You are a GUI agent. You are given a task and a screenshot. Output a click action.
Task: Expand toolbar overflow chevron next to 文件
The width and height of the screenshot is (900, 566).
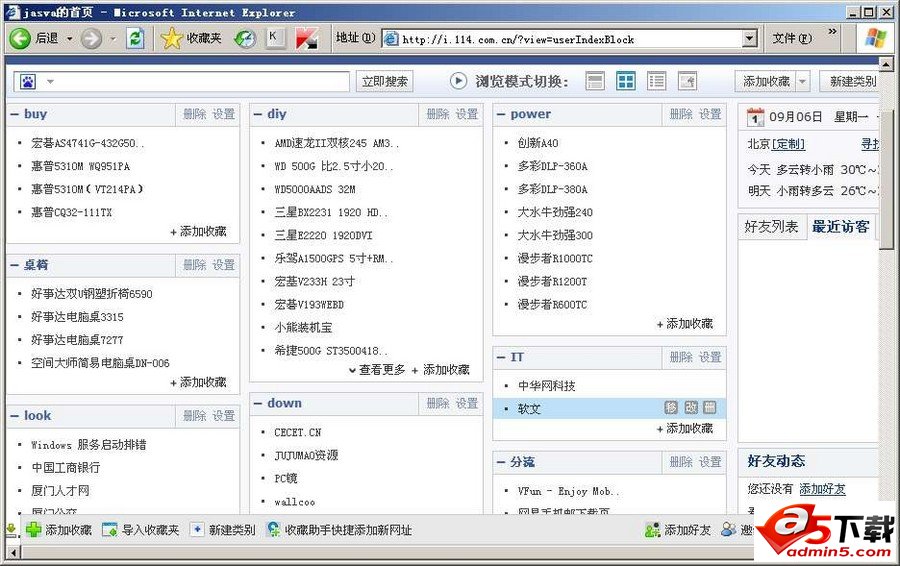pyautogui.click(x=832, y=32)
